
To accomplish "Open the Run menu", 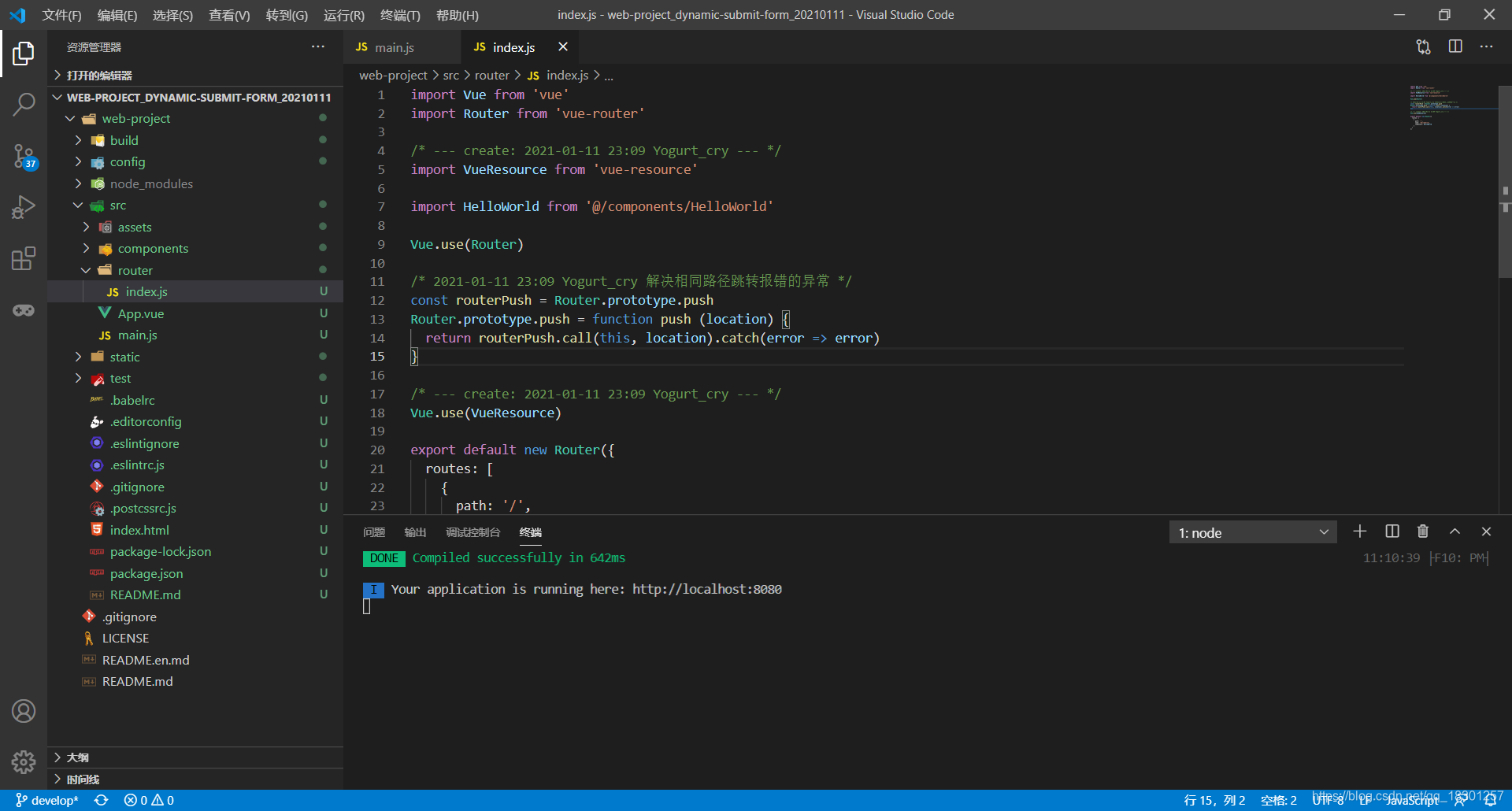I will coord(344,15).
